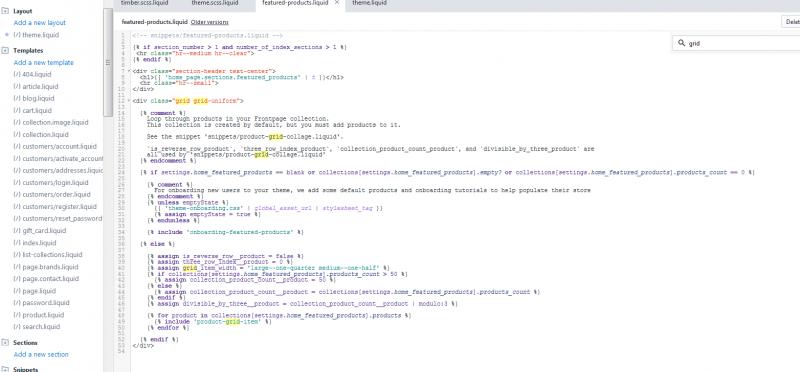This screenshot has height=372, width=800.
Task: Open customers/register.liquid template file
Action: (55, 207)
